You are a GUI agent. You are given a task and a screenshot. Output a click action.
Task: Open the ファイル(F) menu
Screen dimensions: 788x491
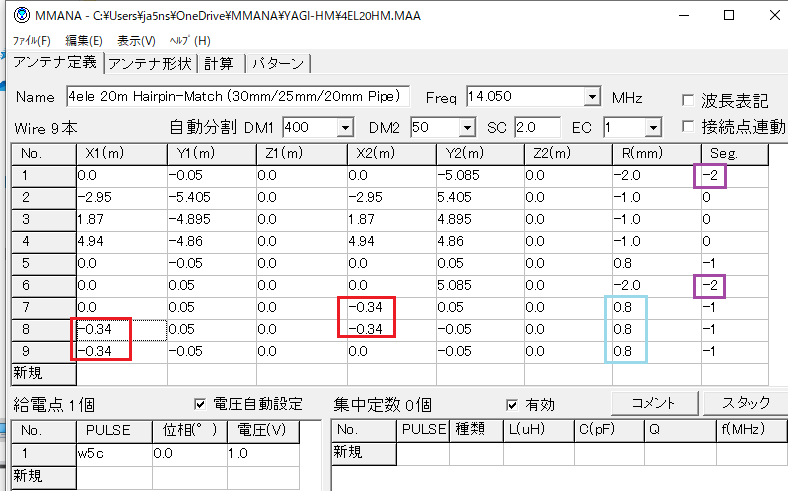click(x=31, y=40)
